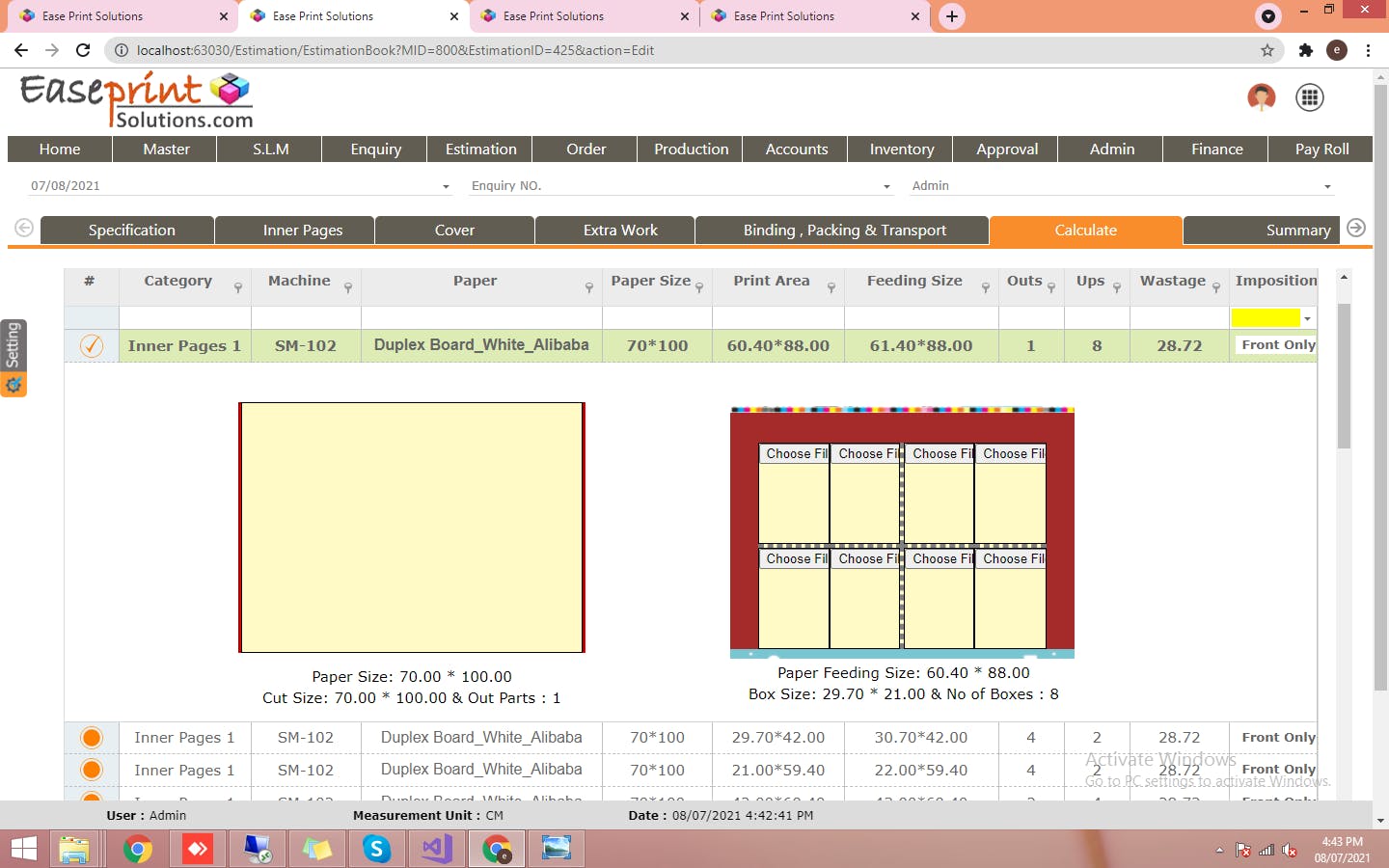
Task: Open the Enquiry menu
Action: tap(376, 149)
